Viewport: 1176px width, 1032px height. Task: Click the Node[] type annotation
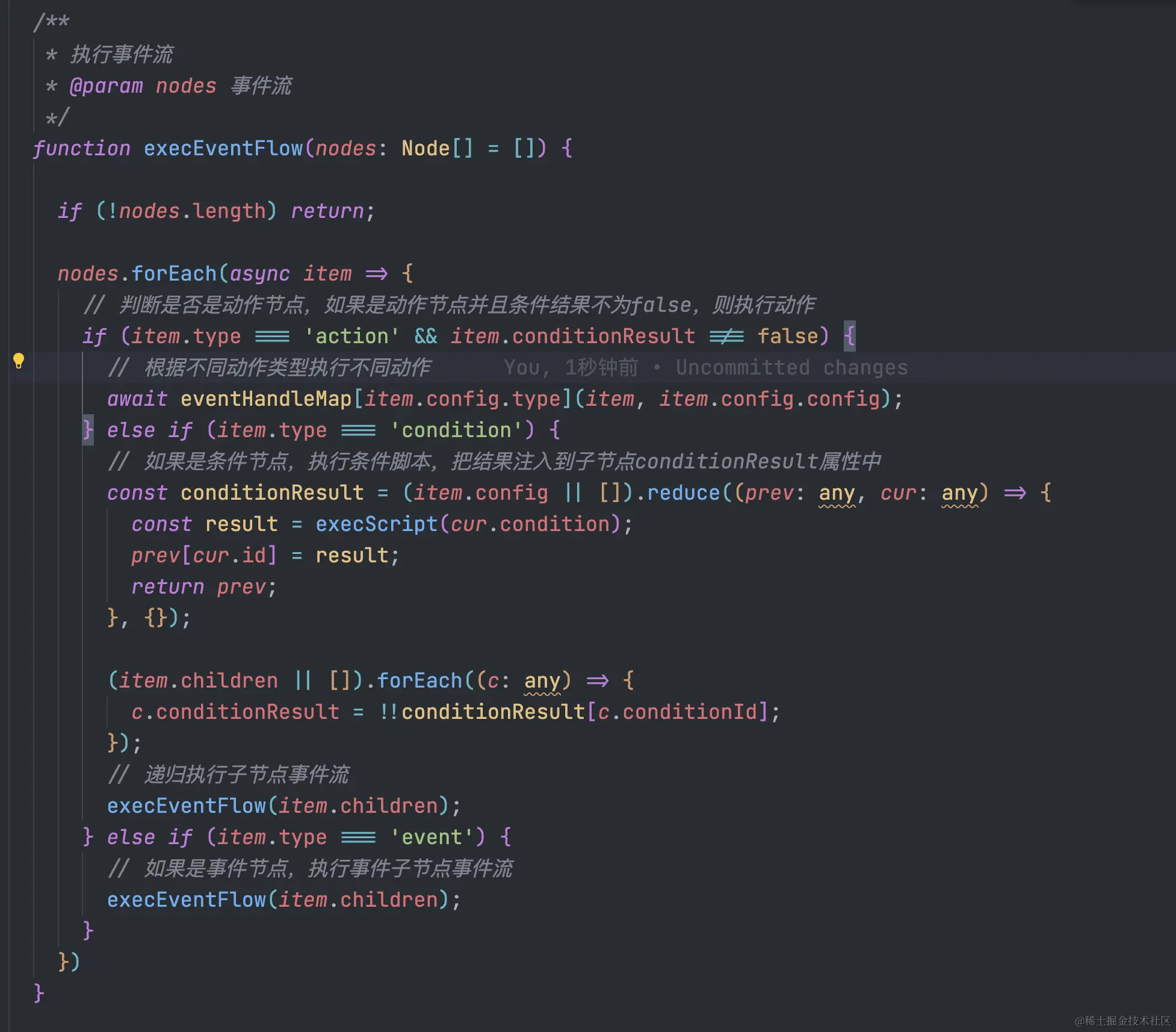(438, 148)
